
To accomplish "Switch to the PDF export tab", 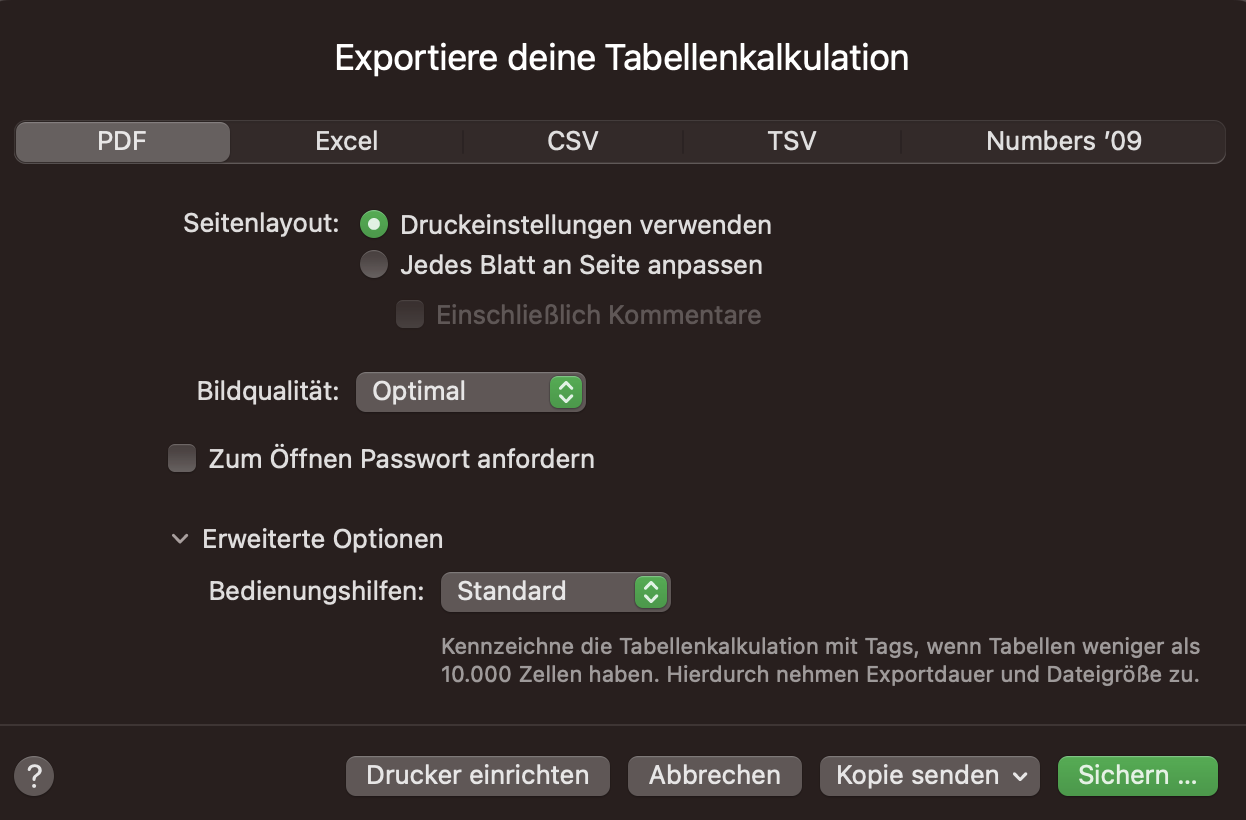I will [122, 142].
